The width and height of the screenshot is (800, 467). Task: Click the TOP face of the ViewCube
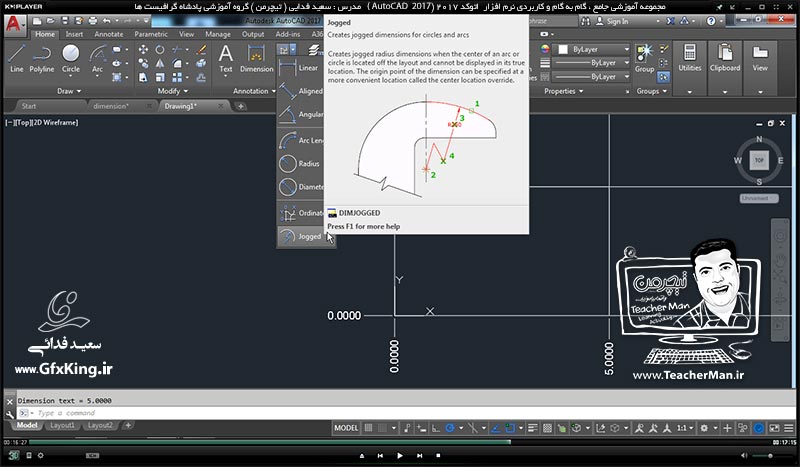pyautogui.click(x=759, y=160)
